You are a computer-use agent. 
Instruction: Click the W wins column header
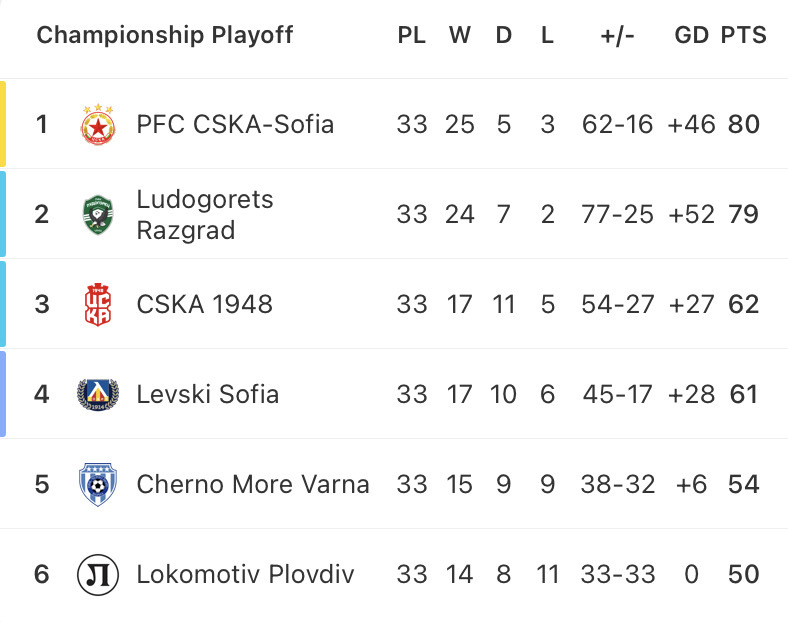tap(460, 35)
